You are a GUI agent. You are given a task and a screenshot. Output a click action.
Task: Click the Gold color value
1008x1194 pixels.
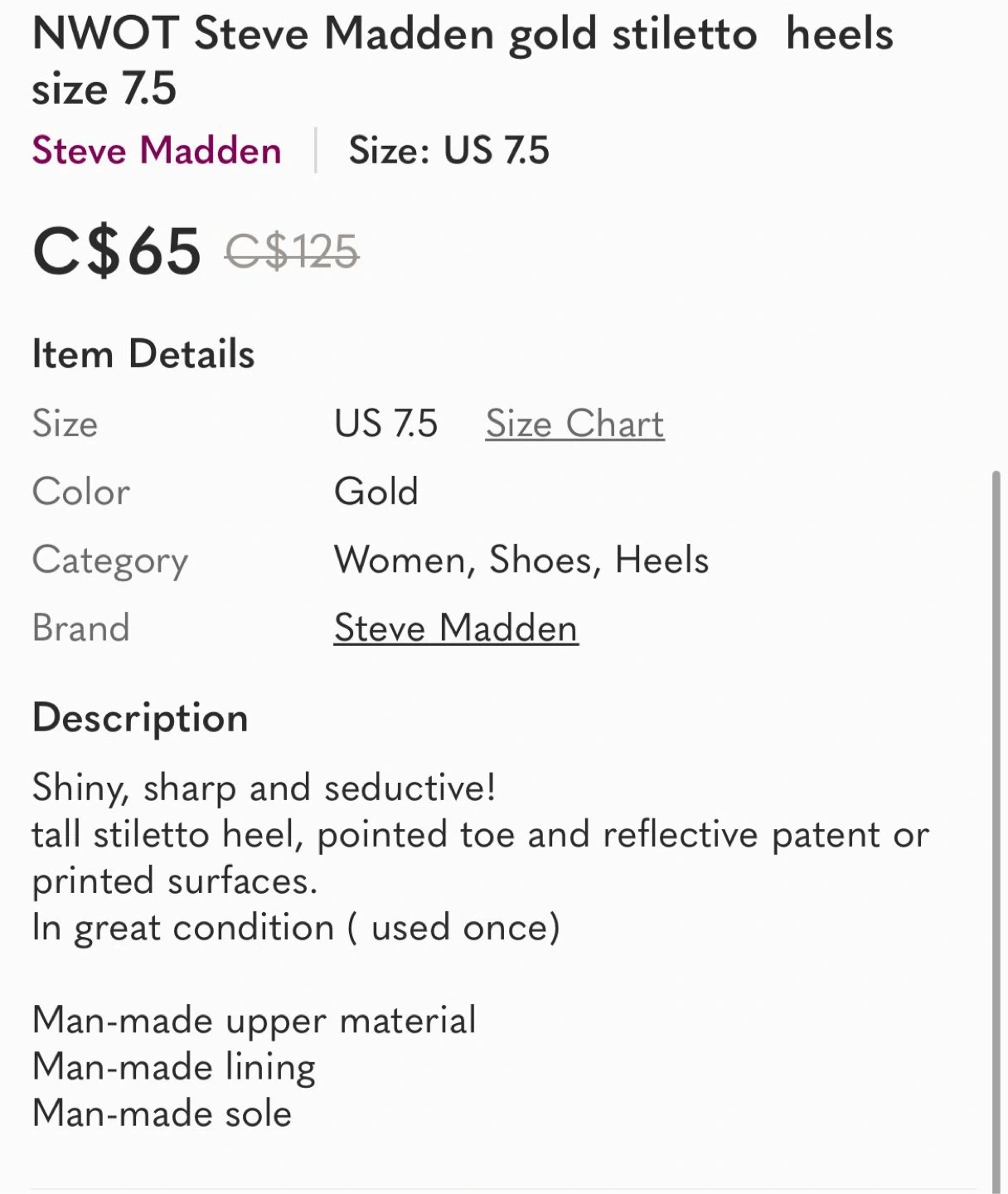(376, 492)
